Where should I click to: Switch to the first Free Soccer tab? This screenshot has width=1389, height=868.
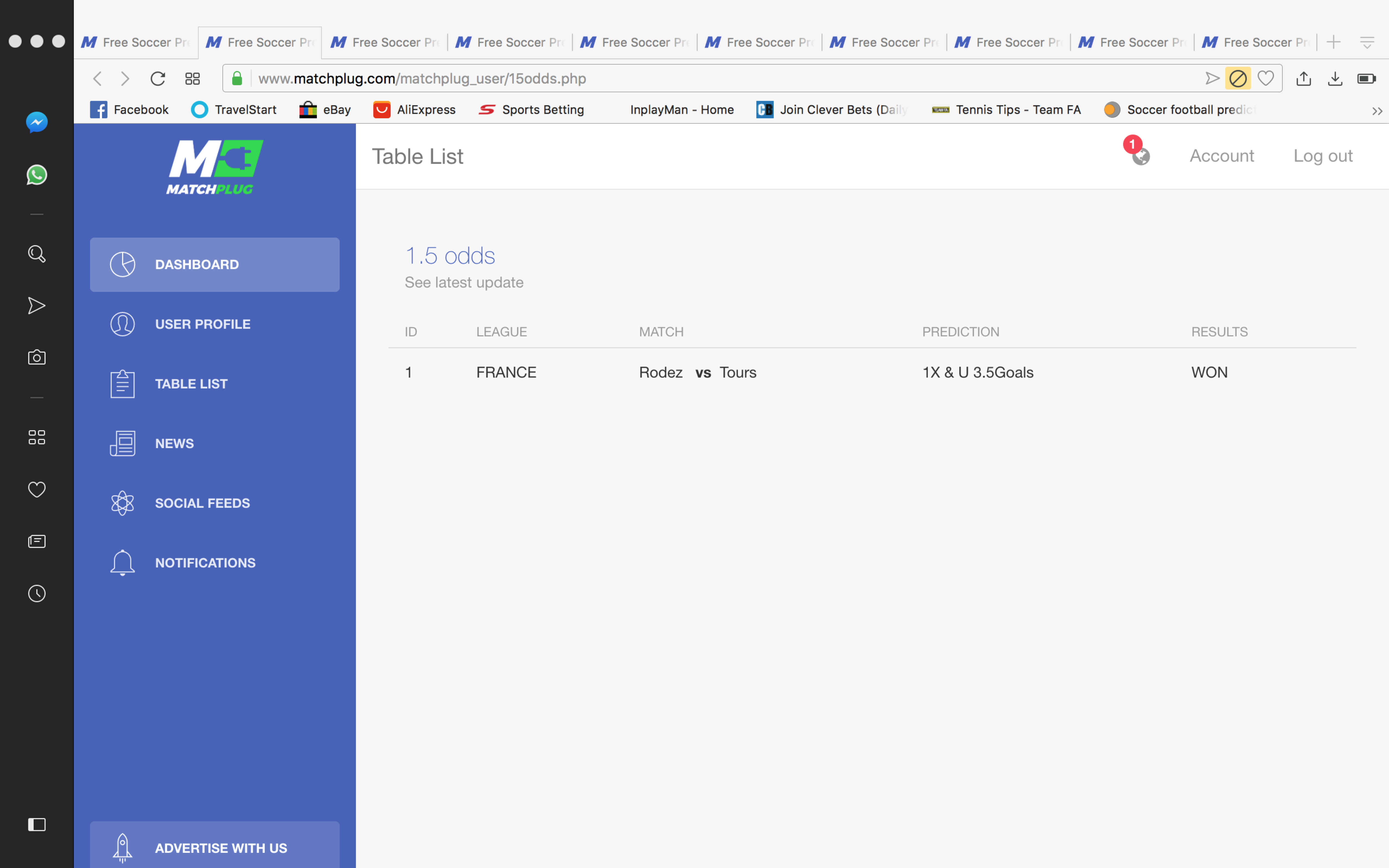tap(136, 43)
